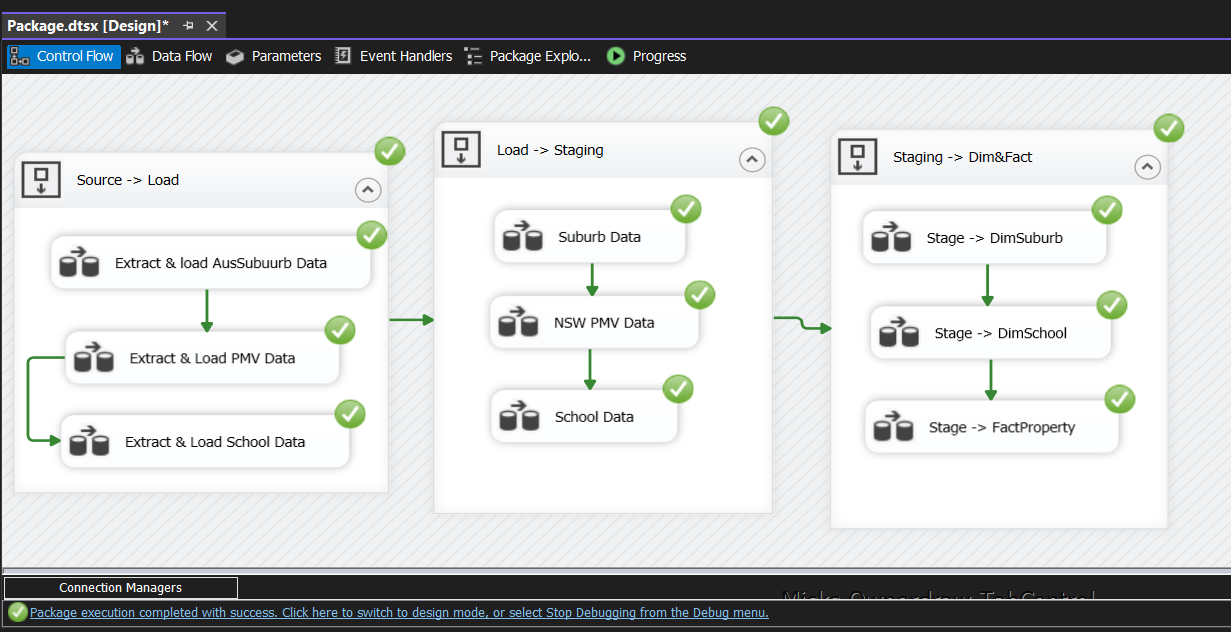Click the Staging -> Dim&Fact sequence container icon
This screenshot has height=632, width=1231.
[857, 157]
